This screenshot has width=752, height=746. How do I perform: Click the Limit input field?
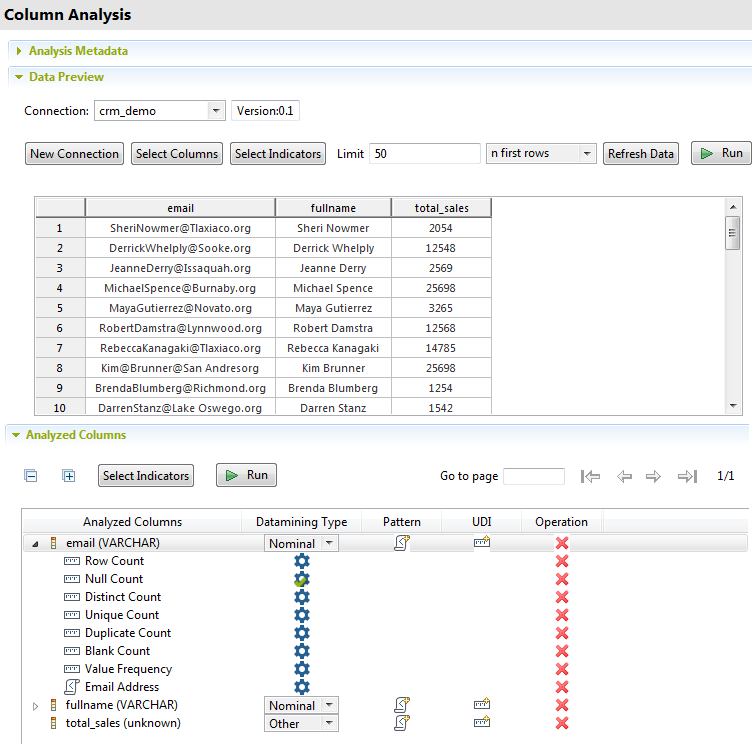tap(425, 154)
